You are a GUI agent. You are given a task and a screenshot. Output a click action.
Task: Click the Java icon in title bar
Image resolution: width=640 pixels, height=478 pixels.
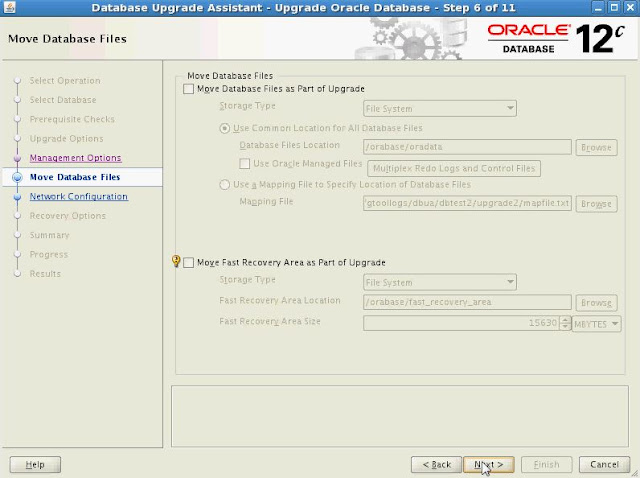[9, 7]
